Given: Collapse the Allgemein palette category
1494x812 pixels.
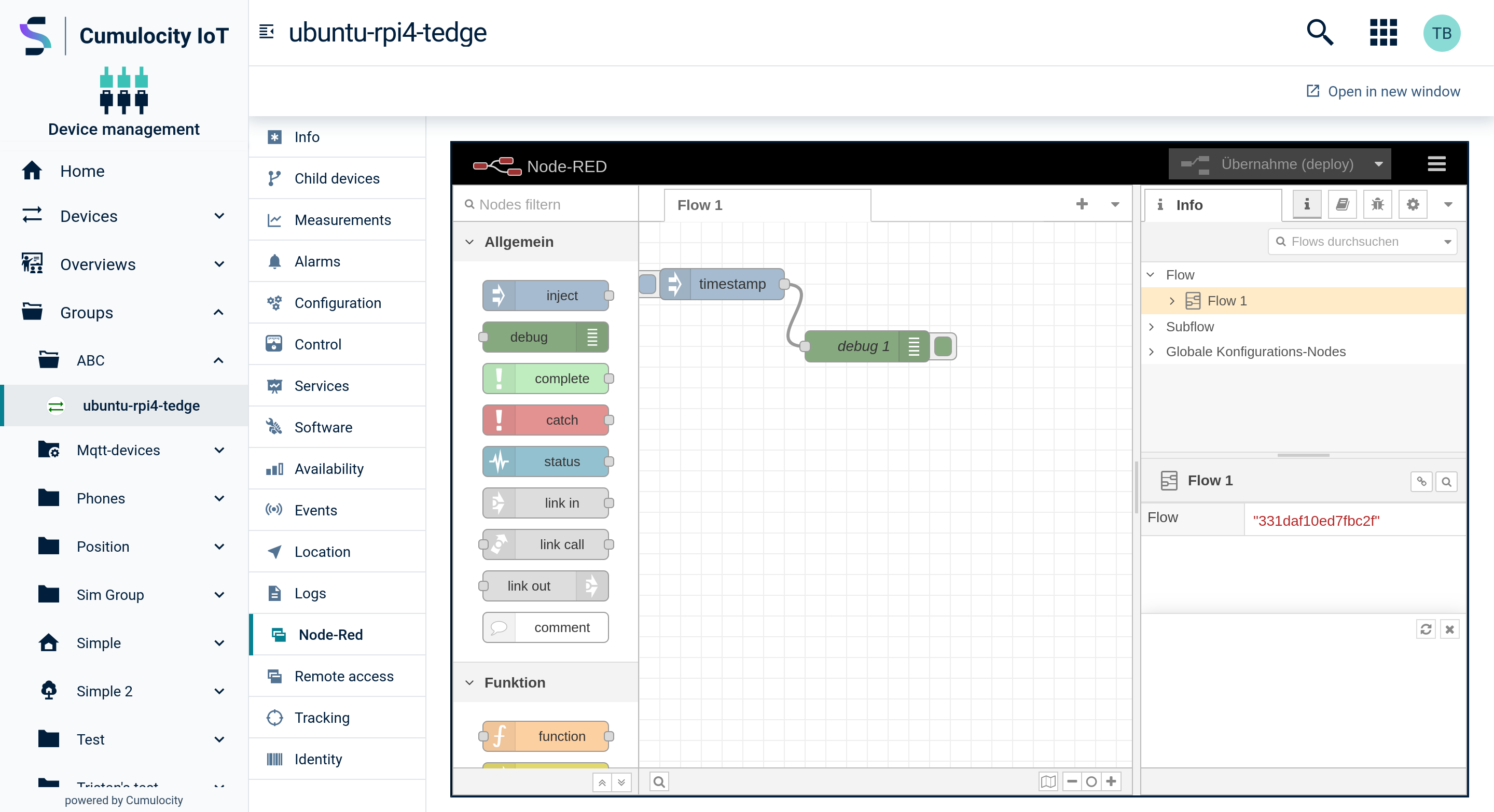Looking at the screenshot, I should point(469,242).
